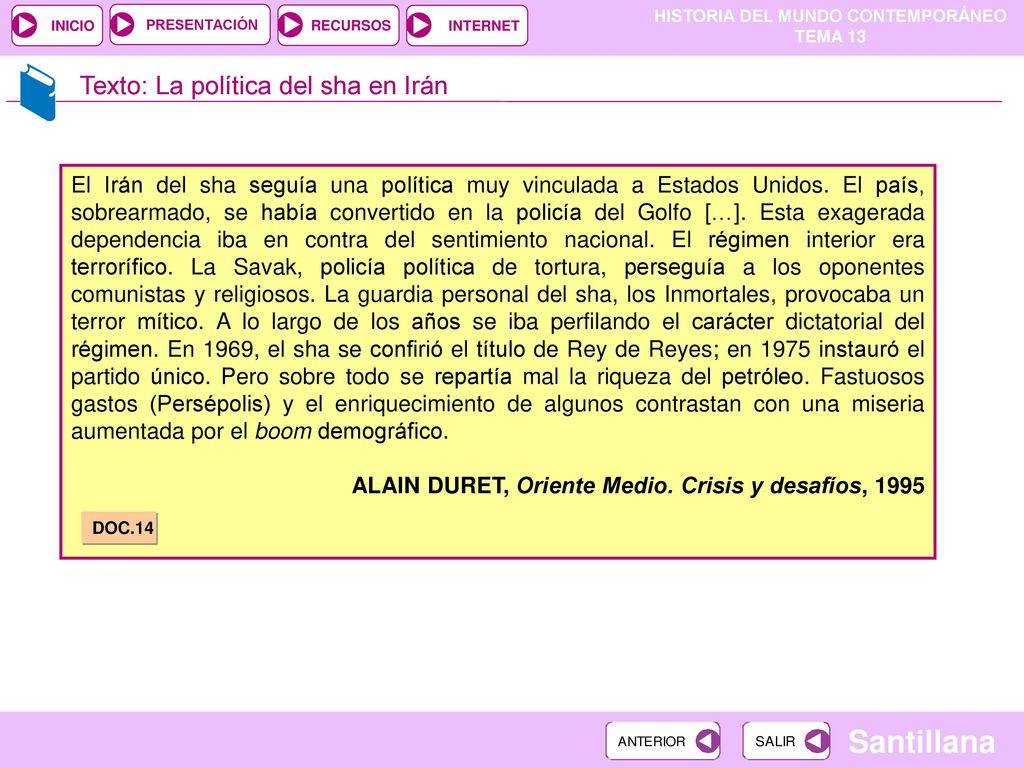
Task: Click the Santillana logo text
Action: (x=921, y=742)
